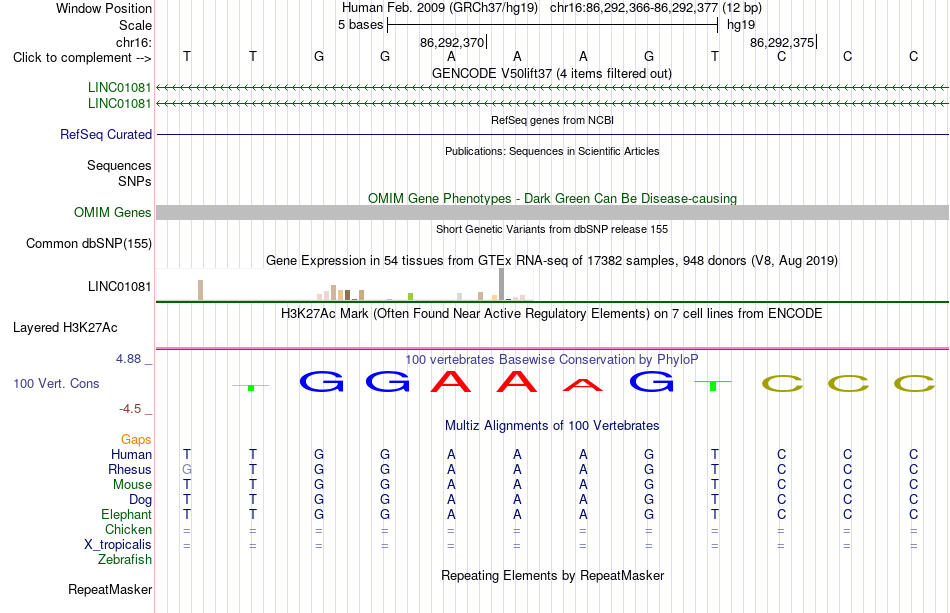Click the Gaps row label
Viewport: 950px width, 613px height.
click(136, 439)
